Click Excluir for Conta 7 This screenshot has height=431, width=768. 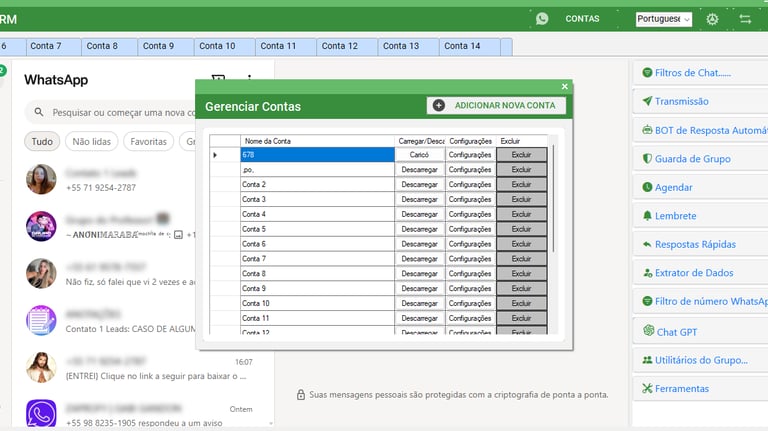[521, 259]
